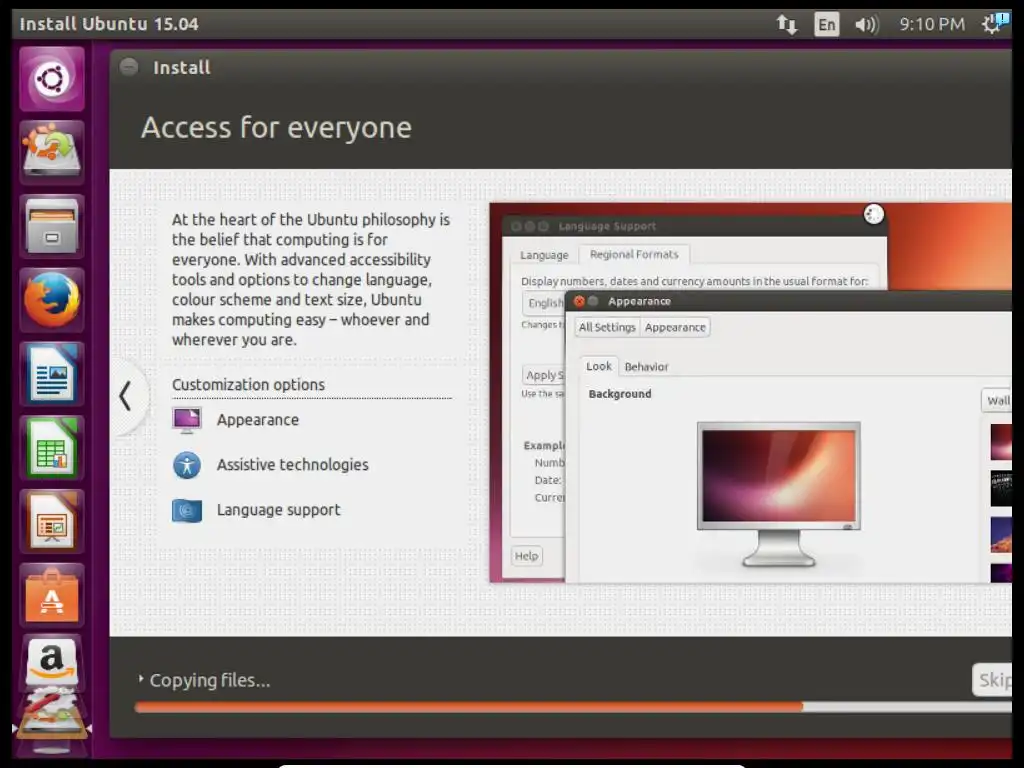Screen dimensions: 1024x768
Task: Click the Assistive technologies text
Action: [x=293, y=465]
